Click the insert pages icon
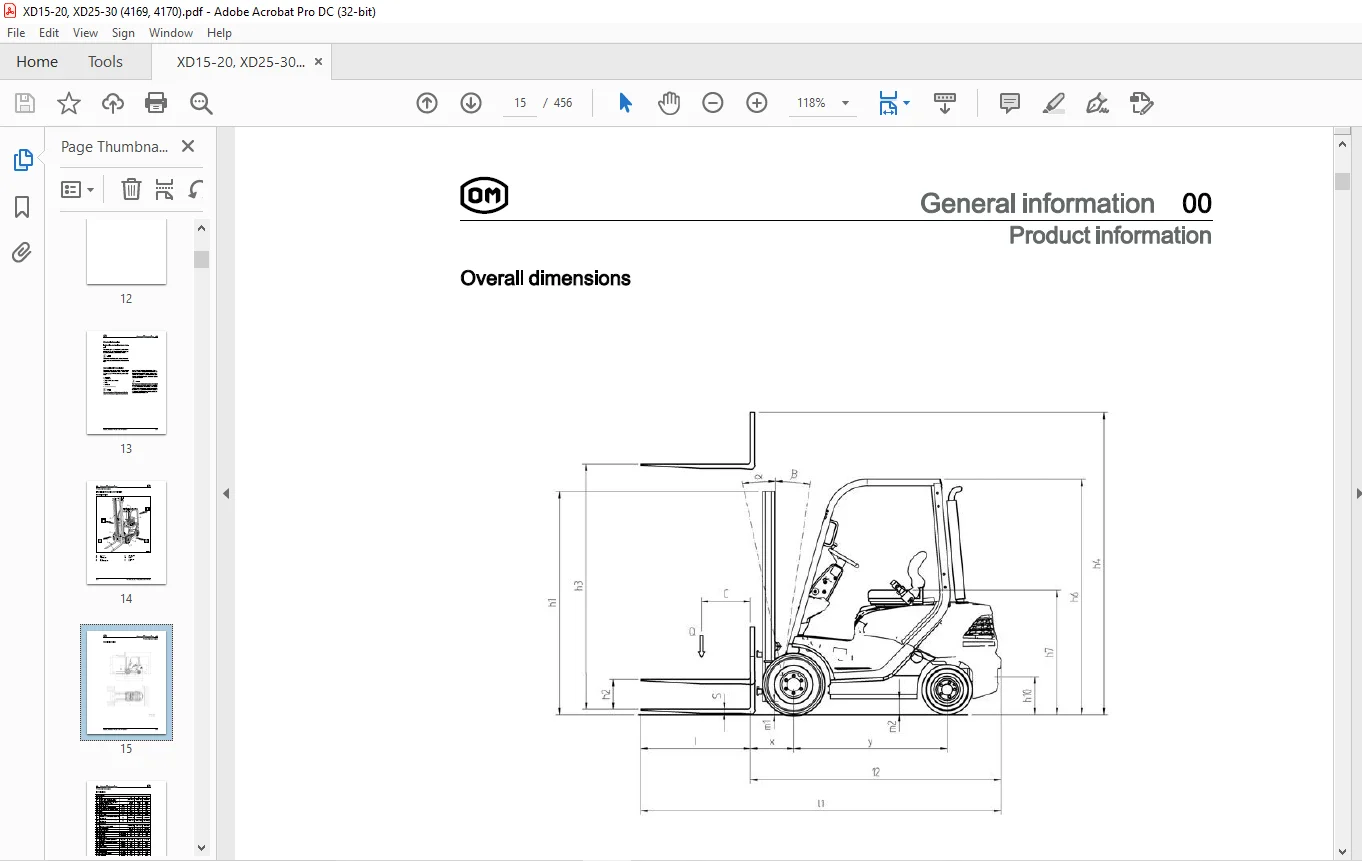Image resolution: width=1362 pixels, height=861 pixels. coord(165,189)
